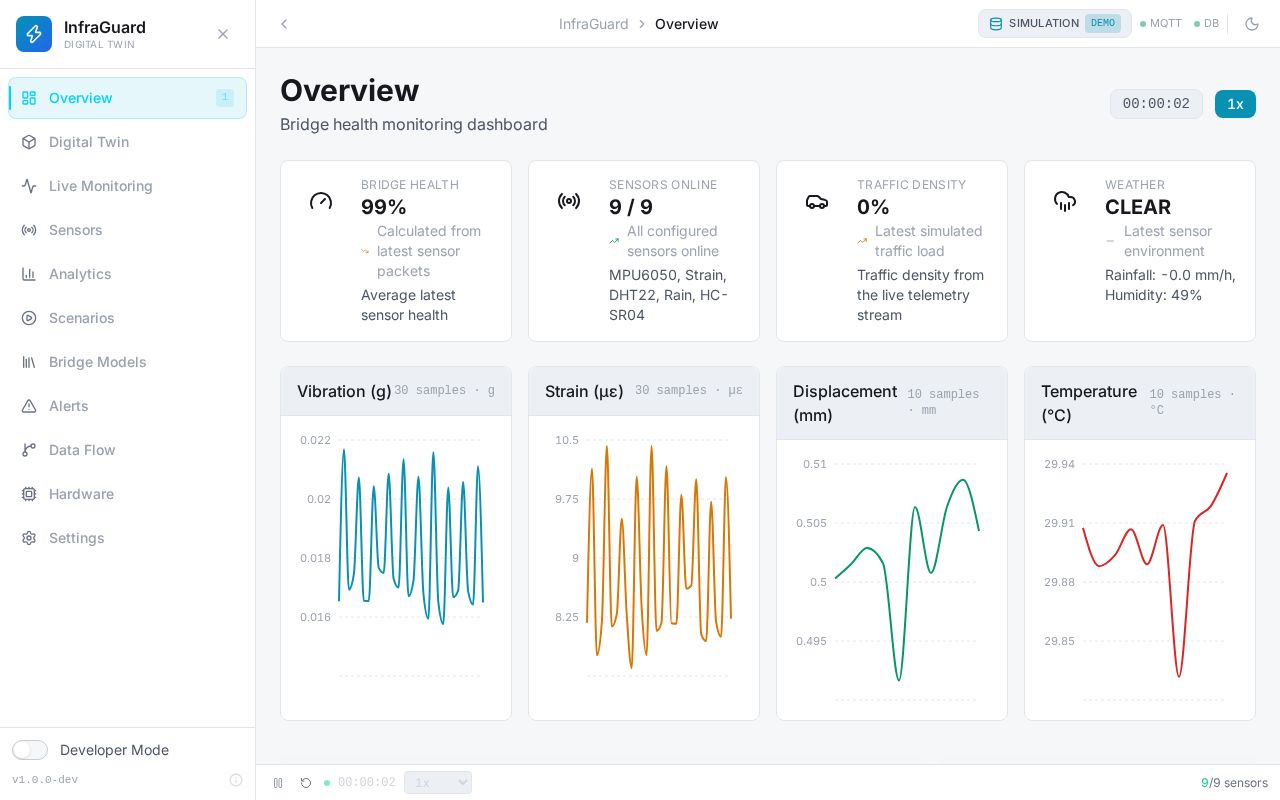Click the Strain chart plot

click(x=644, y=560)
